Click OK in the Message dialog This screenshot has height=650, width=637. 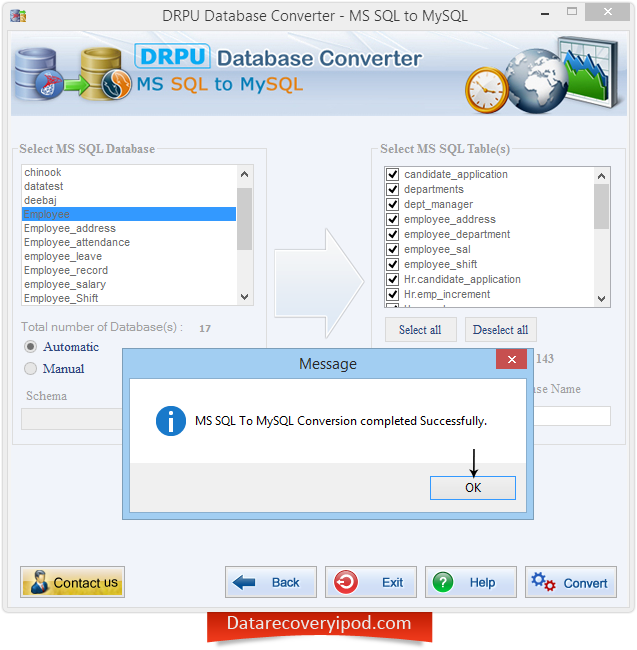pos(472,488)
